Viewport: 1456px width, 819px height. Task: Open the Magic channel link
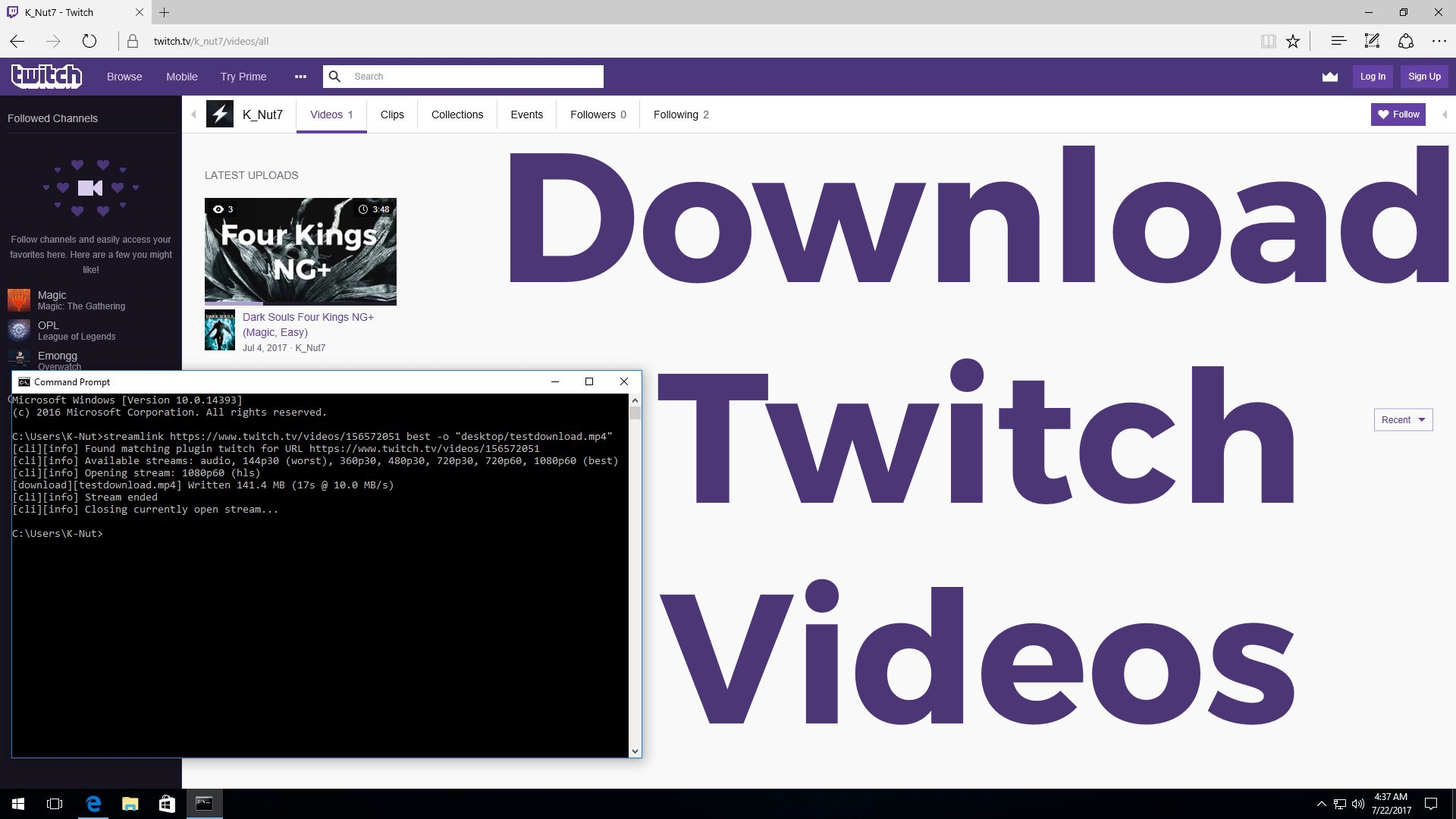(x=52, y=295)
